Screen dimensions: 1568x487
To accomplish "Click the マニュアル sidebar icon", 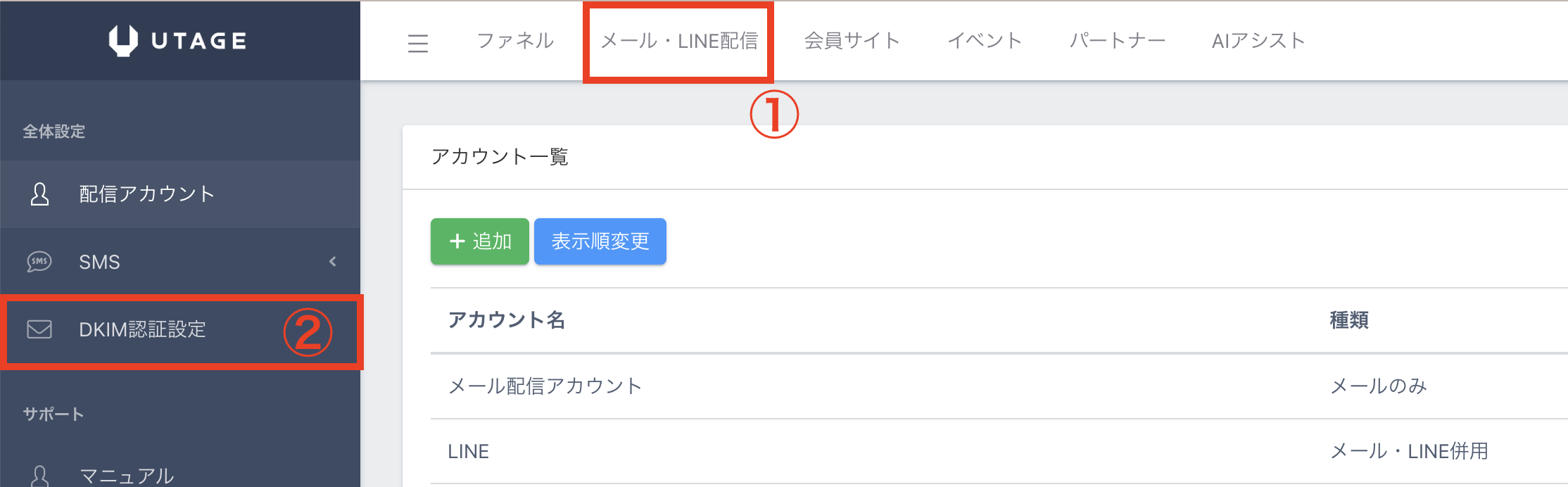I will [40, 476].
